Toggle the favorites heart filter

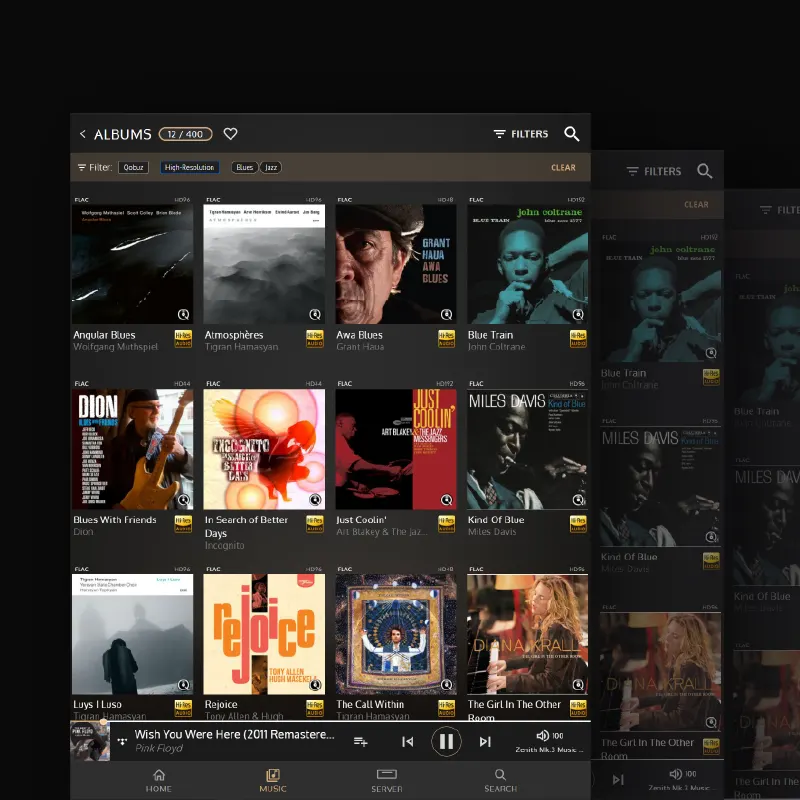pyautogui.click(x=231, y=134)
